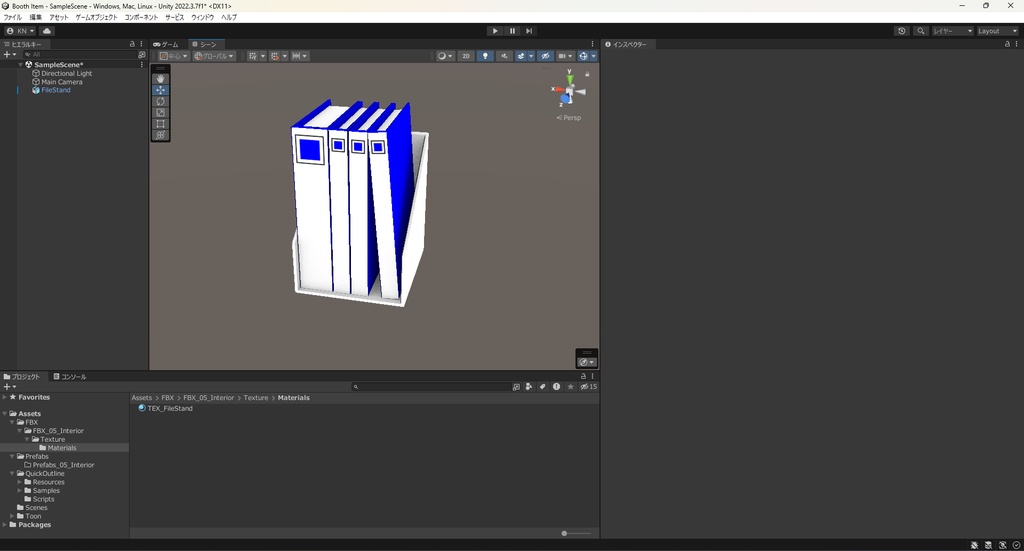This screenshot has width=1024, height=551.
Task: Open the File (ファイル) menu
Action: (x=12, y=18)
